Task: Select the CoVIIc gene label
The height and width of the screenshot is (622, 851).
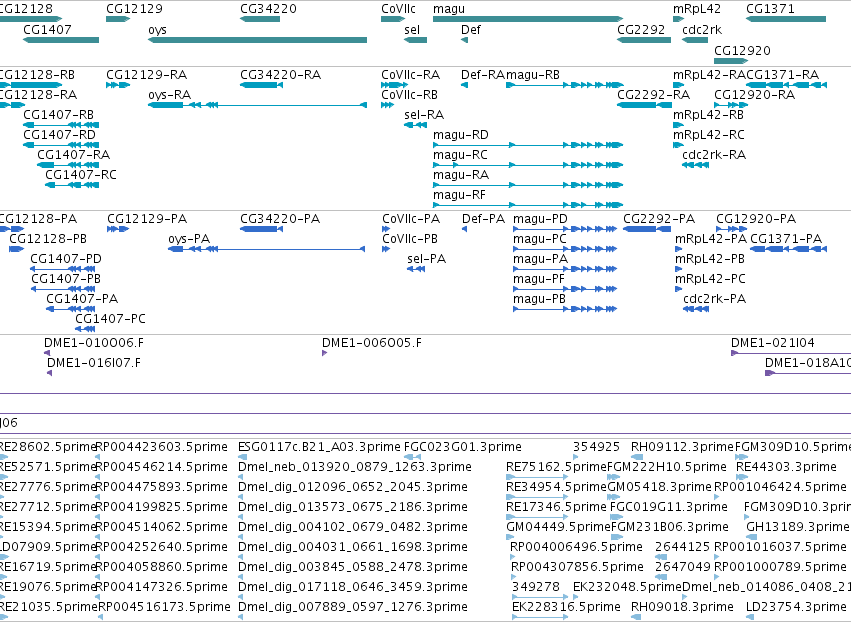Action: tap(398, 9)
